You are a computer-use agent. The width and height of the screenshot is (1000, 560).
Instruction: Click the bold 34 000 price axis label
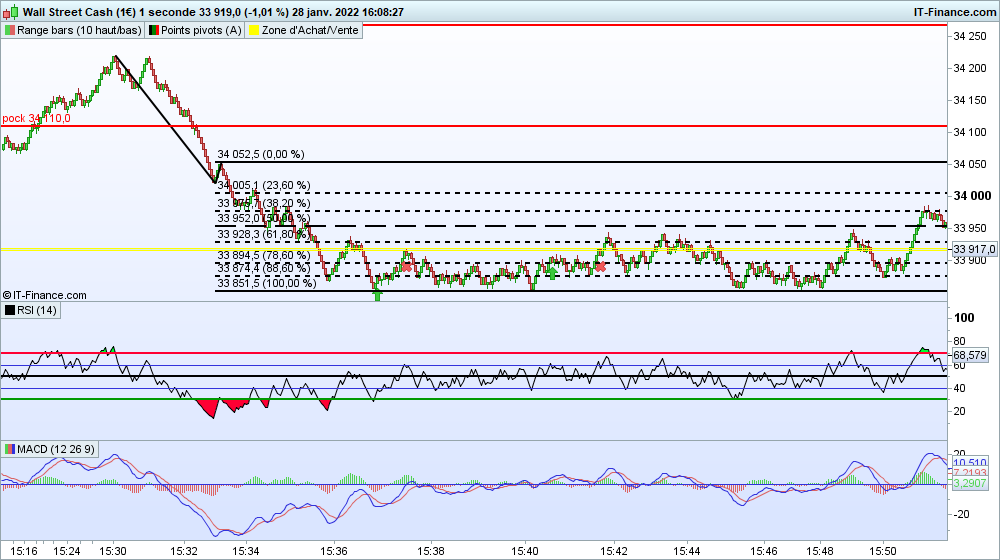point(972,196)
